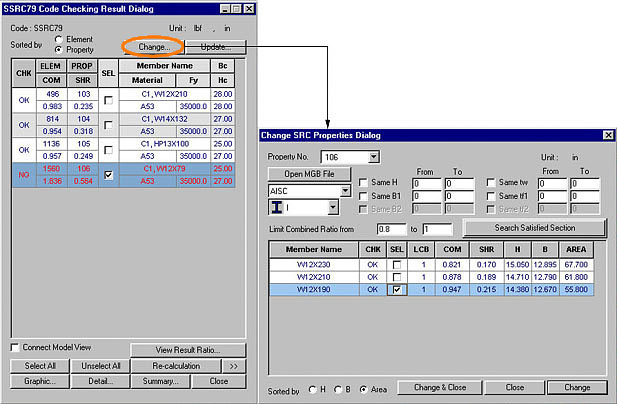Tick SEL checkbox for W12X230 row
Screen dimensions: 617x404
[x=396, y=263]
